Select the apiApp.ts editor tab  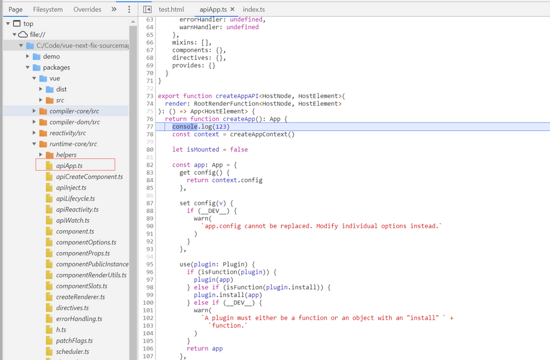[x=213, y=9]
